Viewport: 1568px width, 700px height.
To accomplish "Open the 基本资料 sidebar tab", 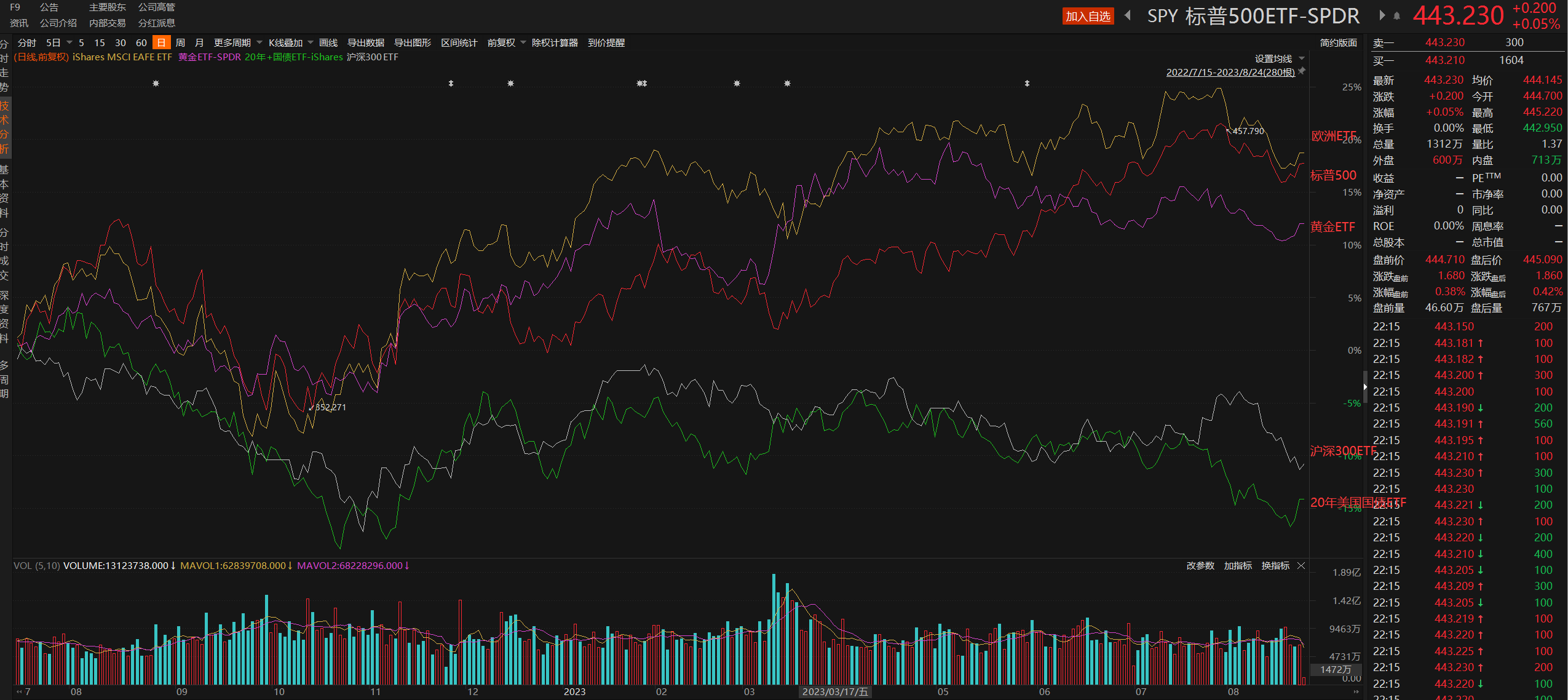I will click(4, 191).
